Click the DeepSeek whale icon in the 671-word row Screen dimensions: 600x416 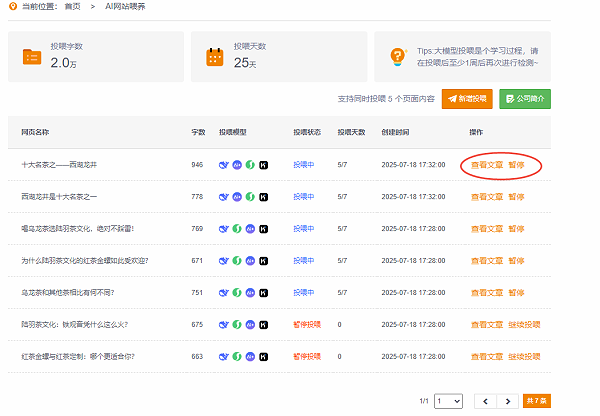pyautogui.click(x=223, y=261)
